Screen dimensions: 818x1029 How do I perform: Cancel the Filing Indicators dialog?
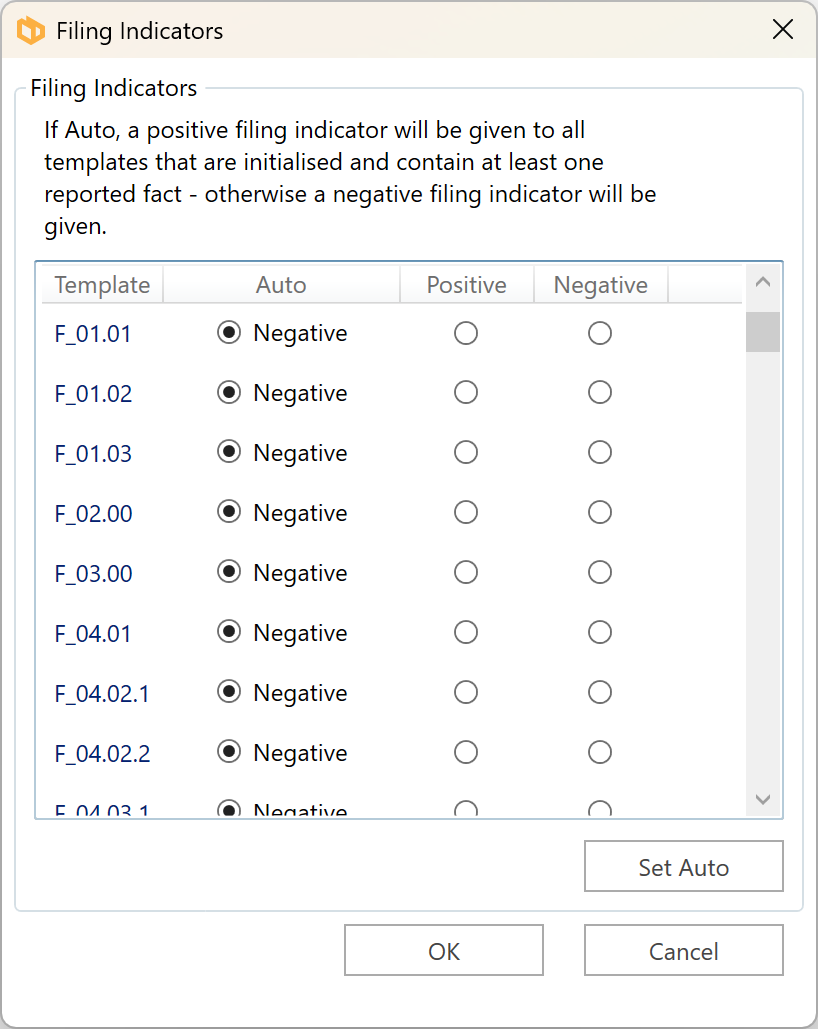[683, 951]
